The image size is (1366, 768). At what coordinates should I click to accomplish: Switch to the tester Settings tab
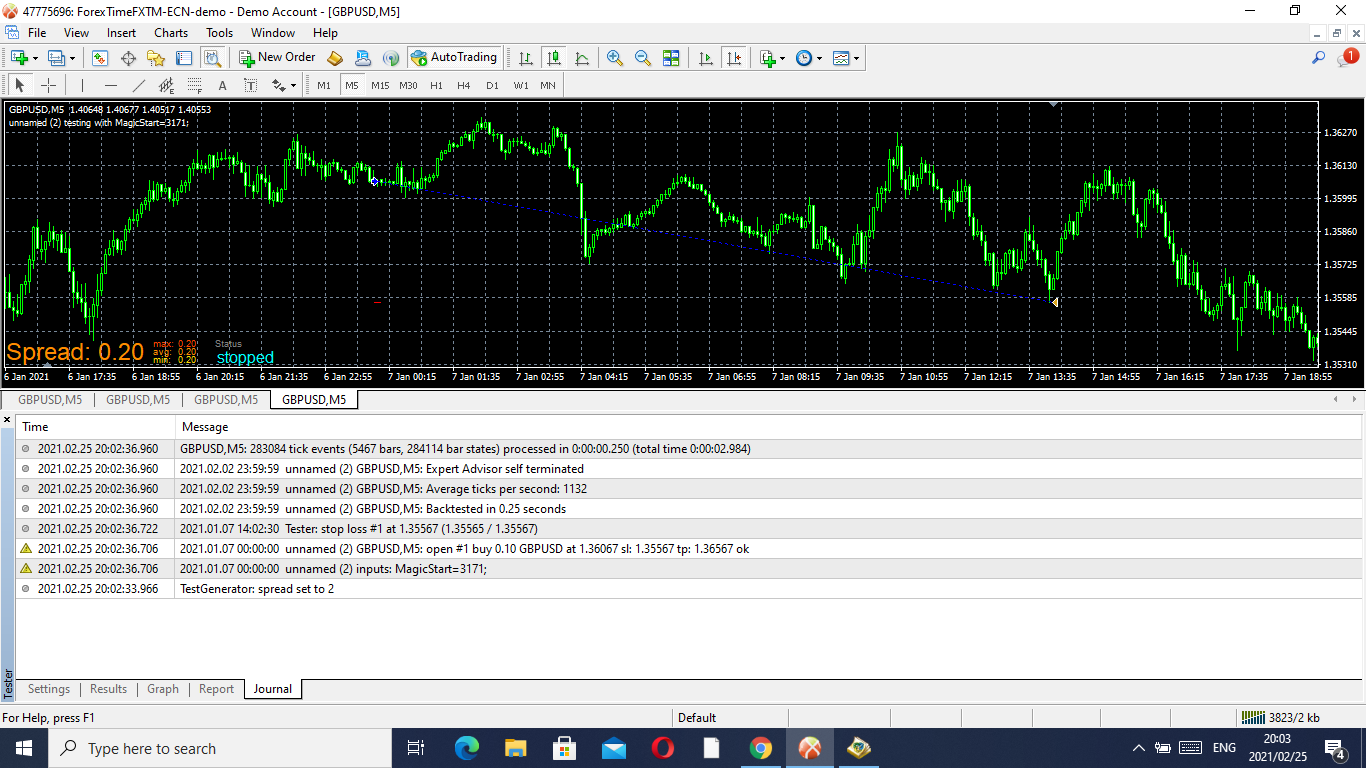[49, 689]
